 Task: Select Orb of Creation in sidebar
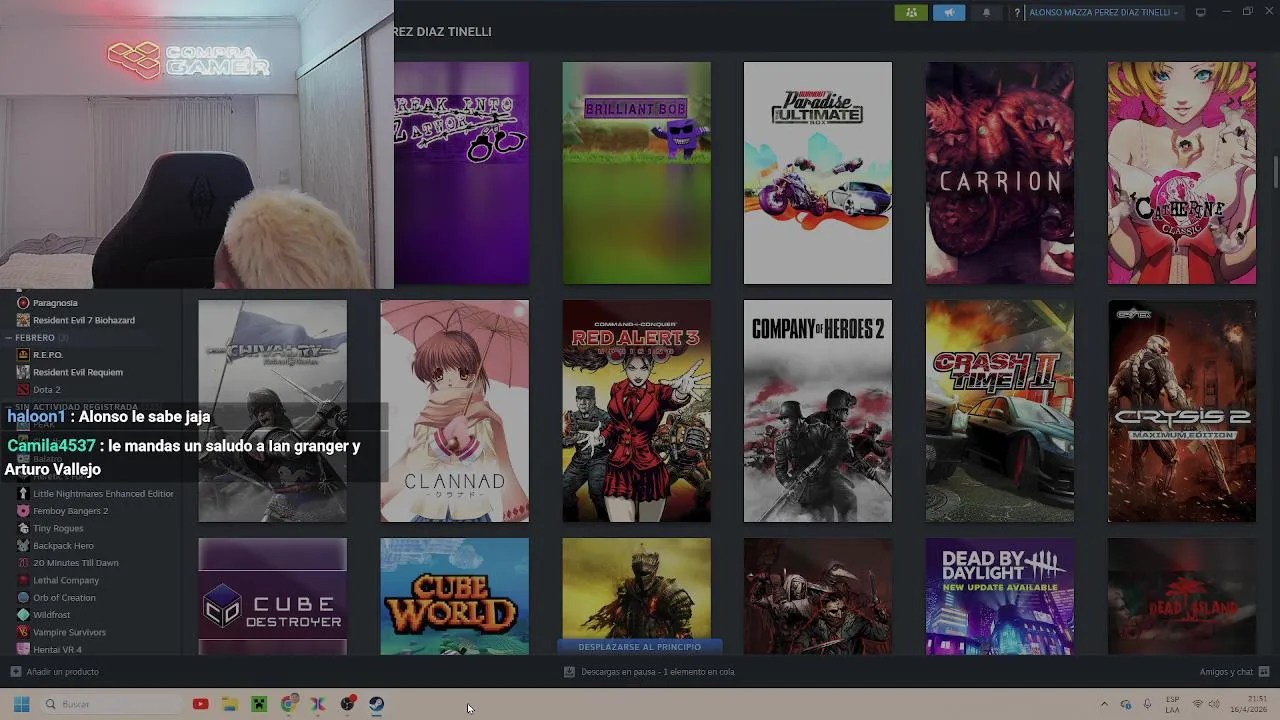[x=64, y=598]
